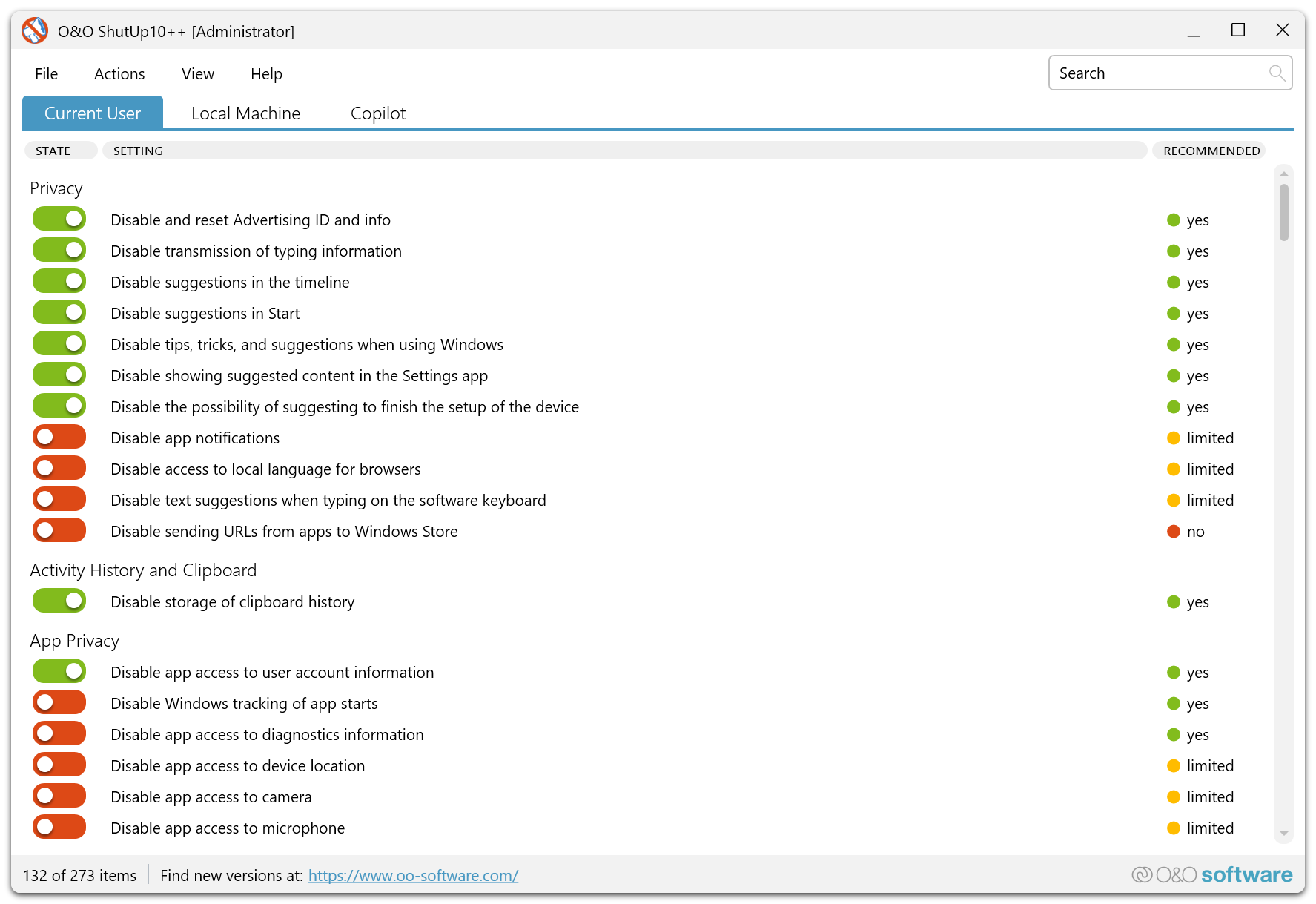
Task: Toggle off Disable transmission of typing information
Action: (x=59, y=251)
